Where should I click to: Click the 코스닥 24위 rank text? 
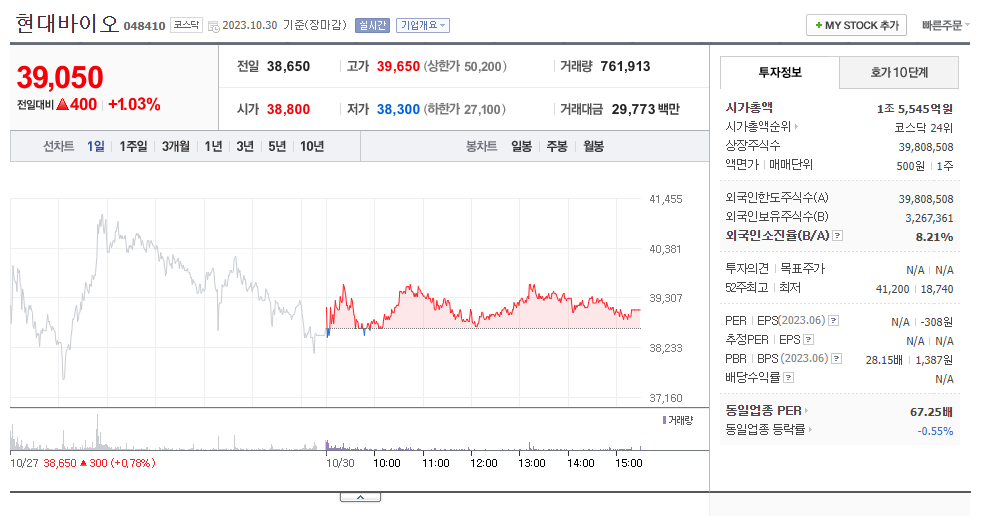923,128
